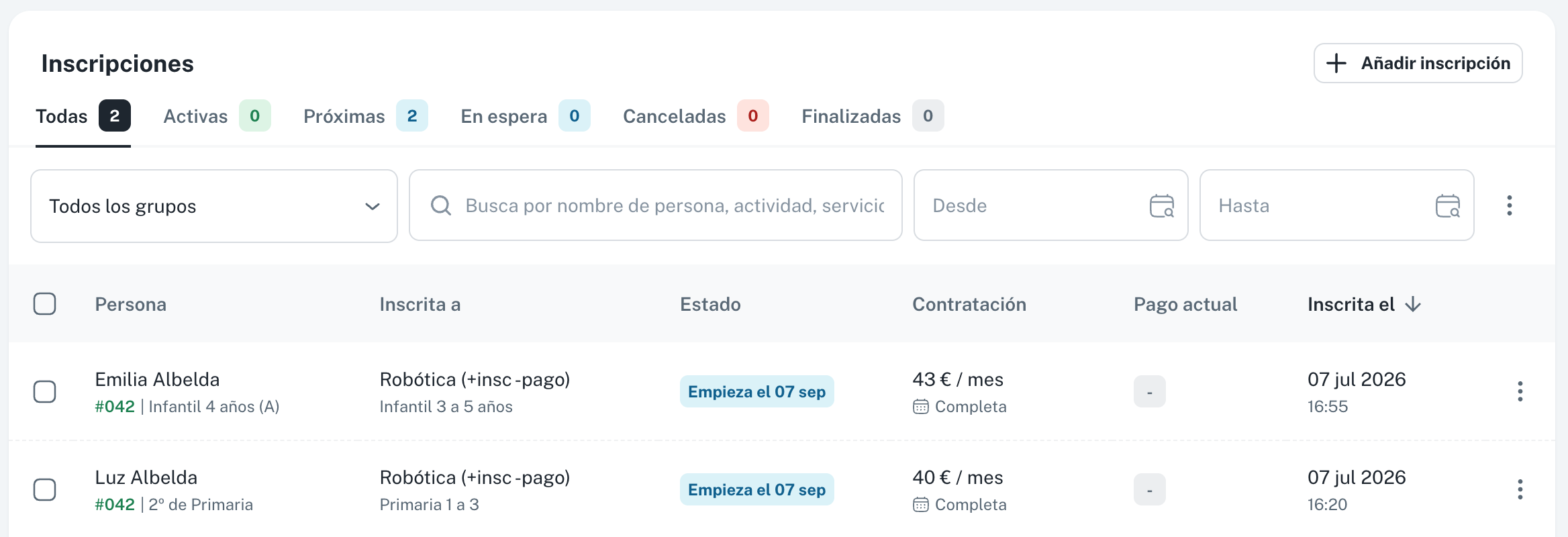Open Luz Albelda row actions menu
1568x537 pixels.
coord(1520,489)
